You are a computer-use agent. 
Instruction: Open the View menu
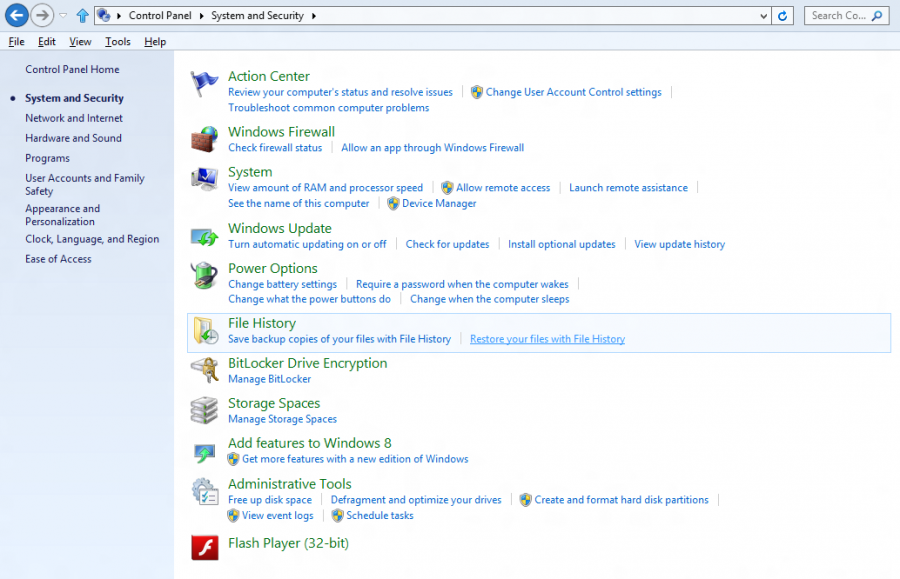coord(79,41)
